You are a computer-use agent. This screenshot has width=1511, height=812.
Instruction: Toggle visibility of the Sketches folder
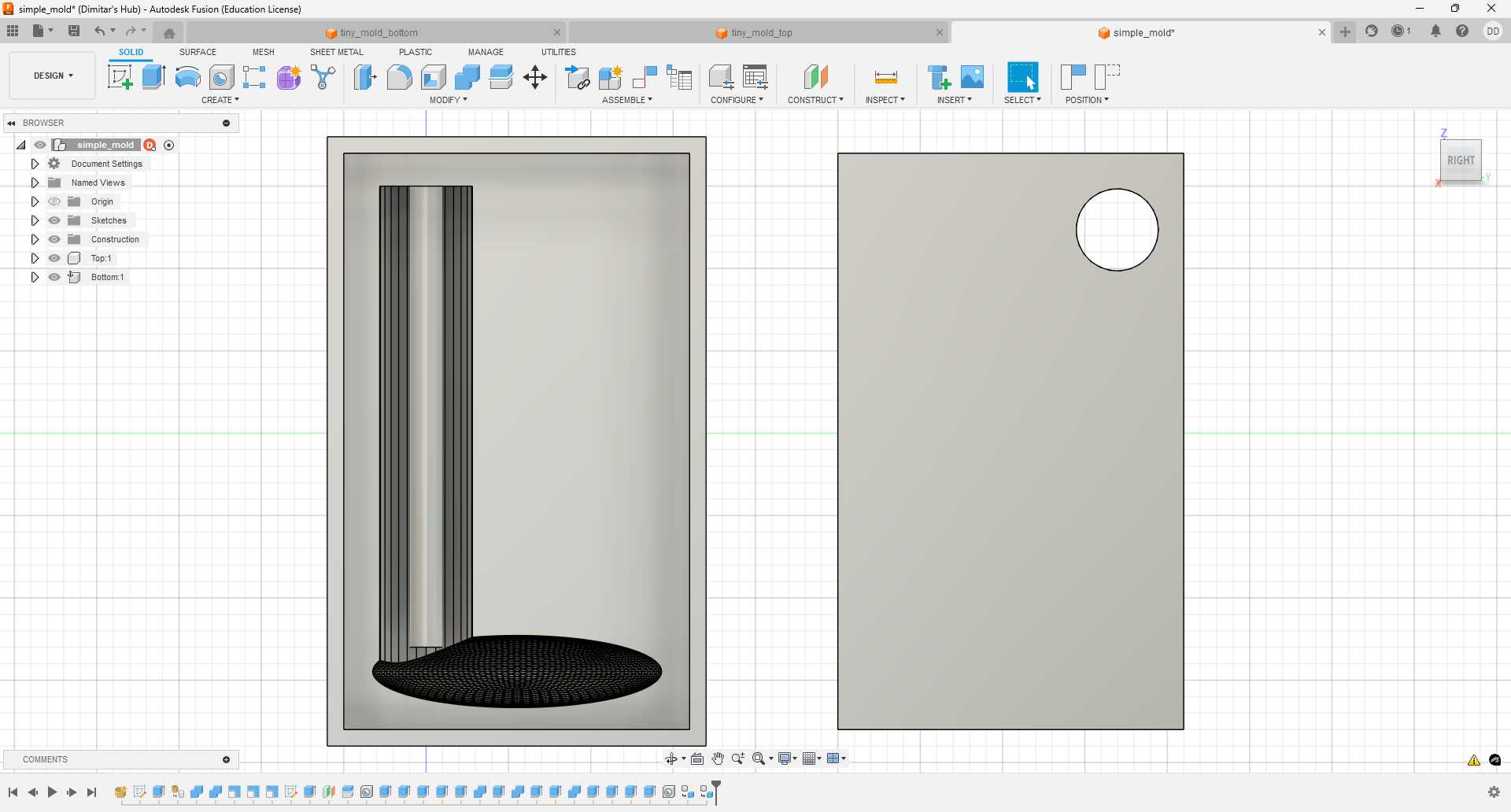54,220
